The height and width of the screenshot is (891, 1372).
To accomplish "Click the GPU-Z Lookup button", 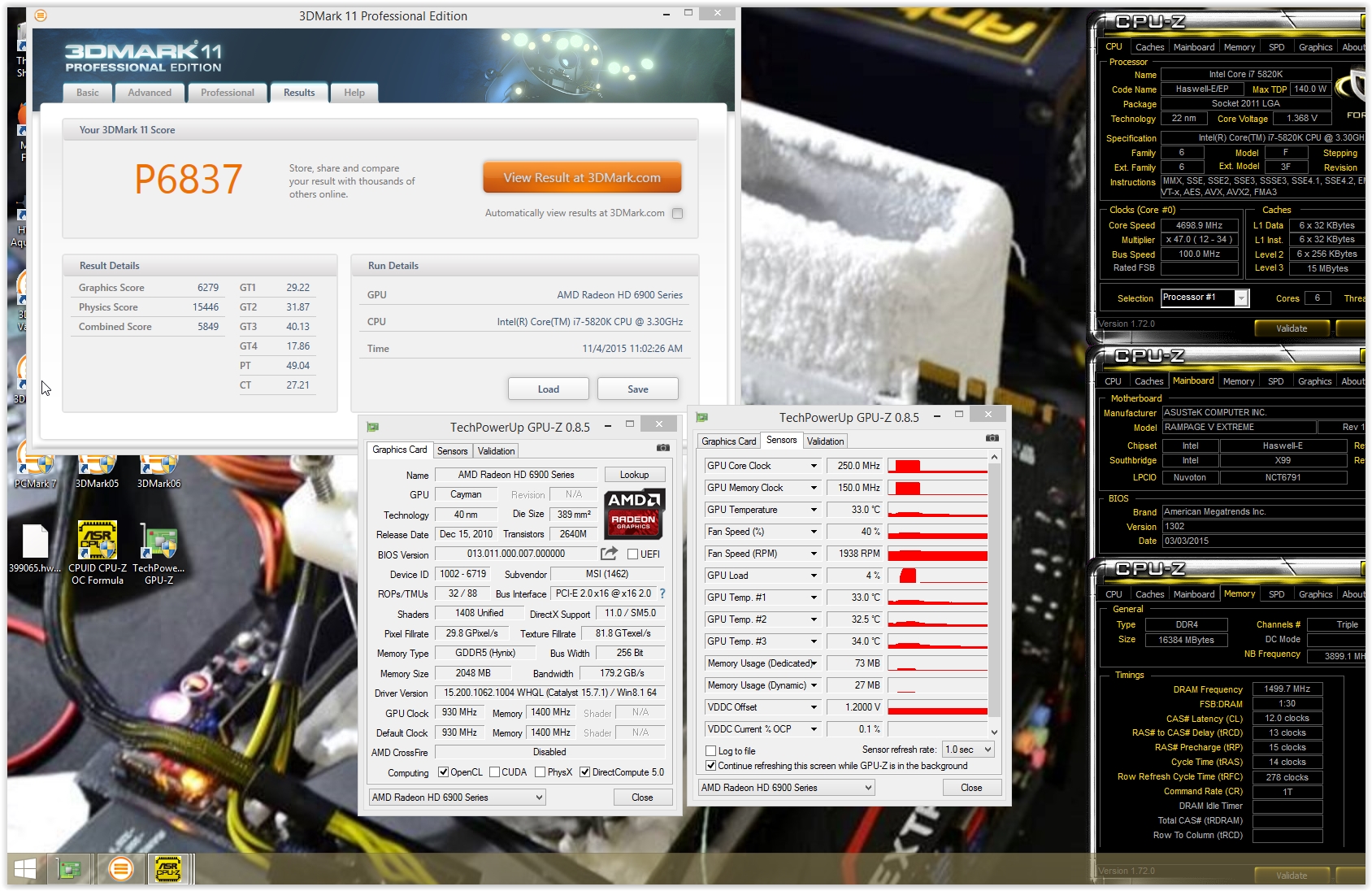I will [x=634, y=475].
